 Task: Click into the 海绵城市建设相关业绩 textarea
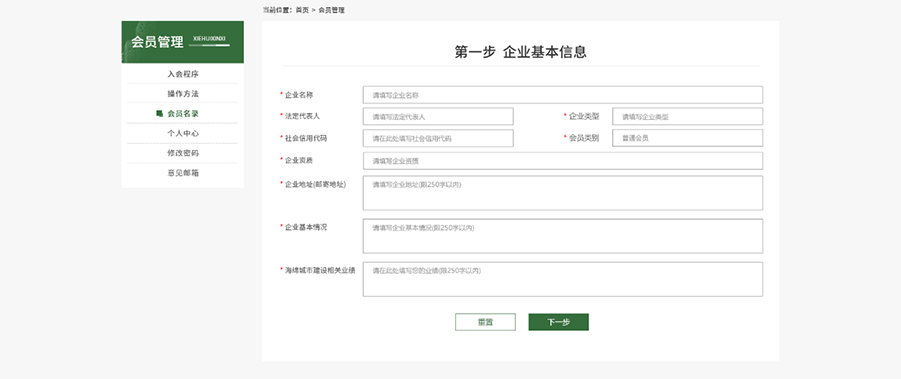[x=563, y=279]
